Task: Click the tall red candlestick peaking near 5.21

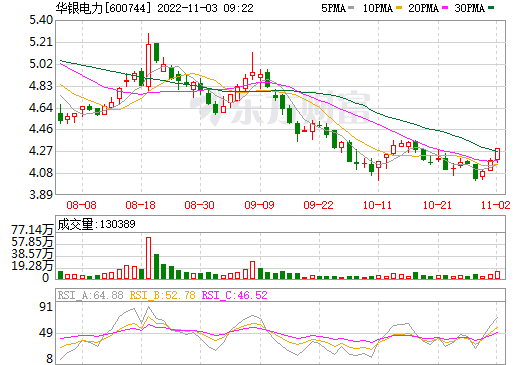Action: point(148,62)
